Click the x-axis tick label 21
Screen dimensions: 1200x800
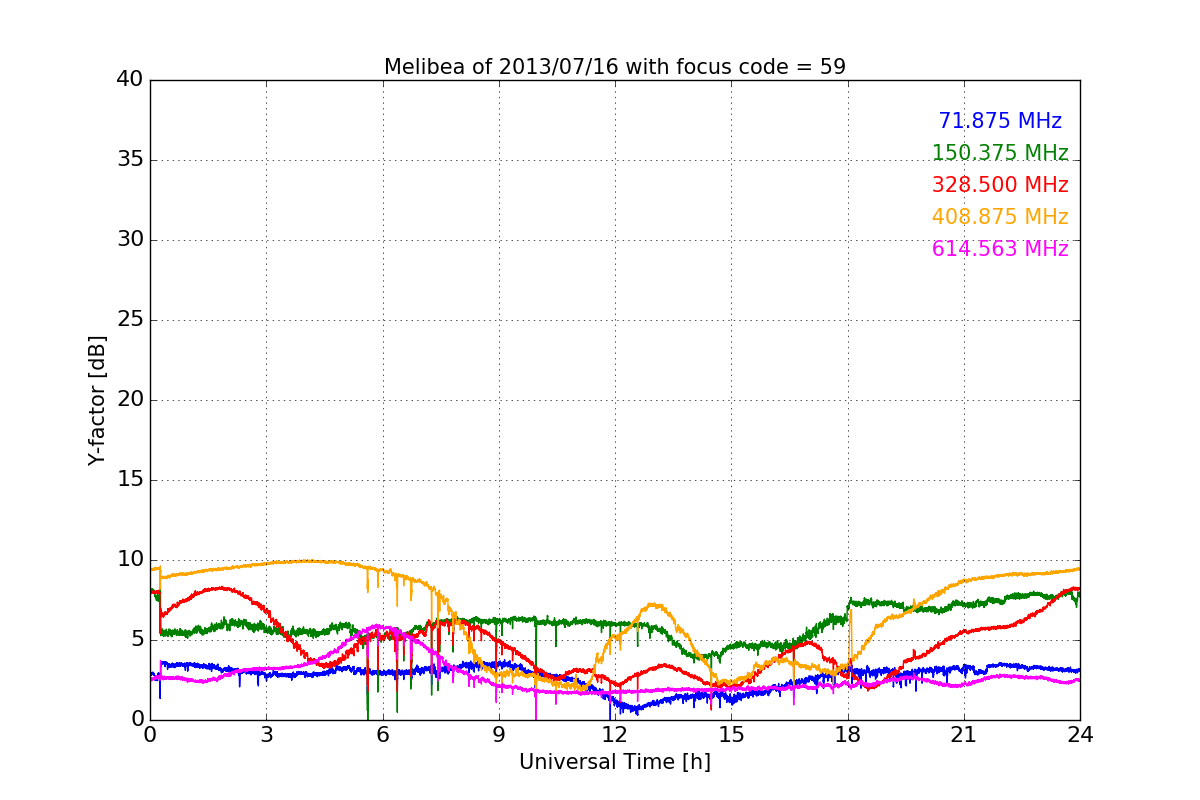click(964, 735)
